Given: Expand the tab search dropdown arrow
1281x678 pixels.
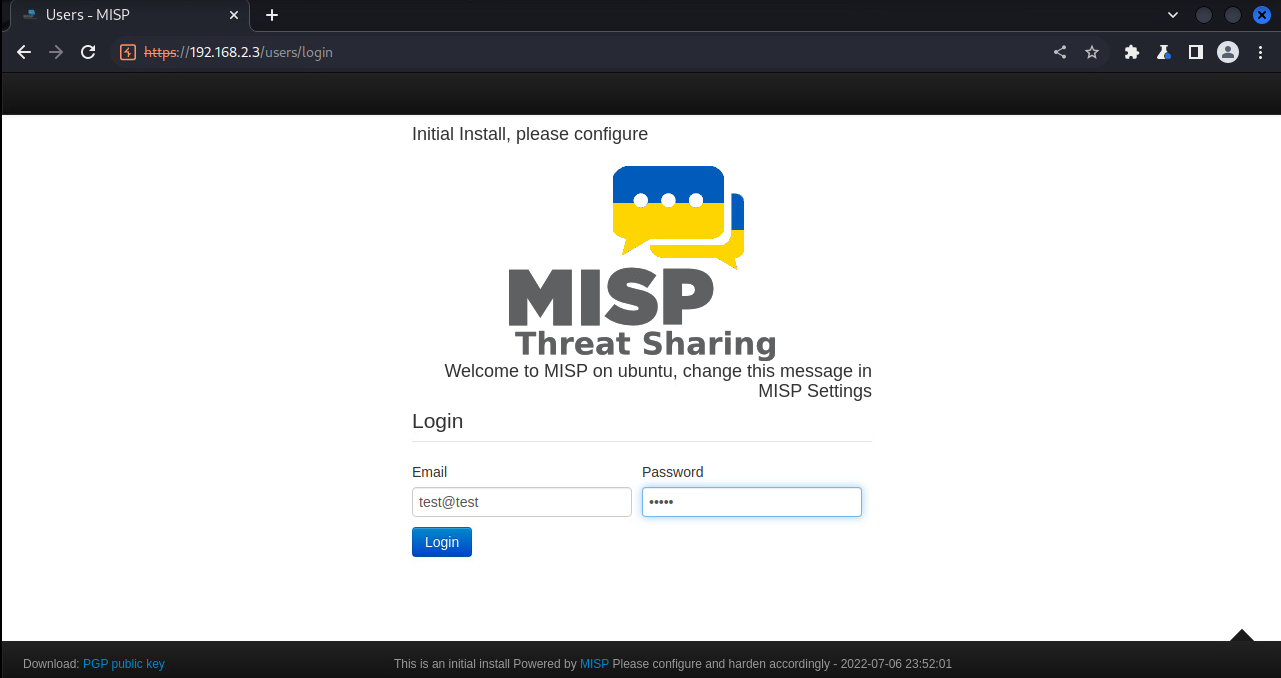Looking at the screenshot, I should point(1173,15).
